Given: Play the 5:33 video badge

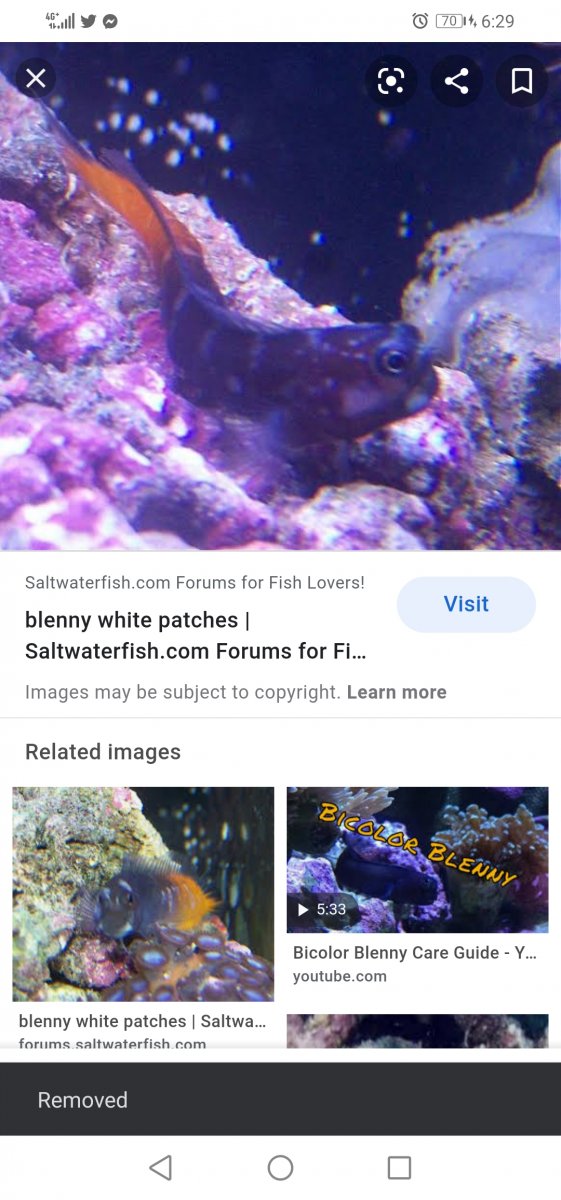Looking at the screenshot, I should pyautogui.click(x=322, y=910).
